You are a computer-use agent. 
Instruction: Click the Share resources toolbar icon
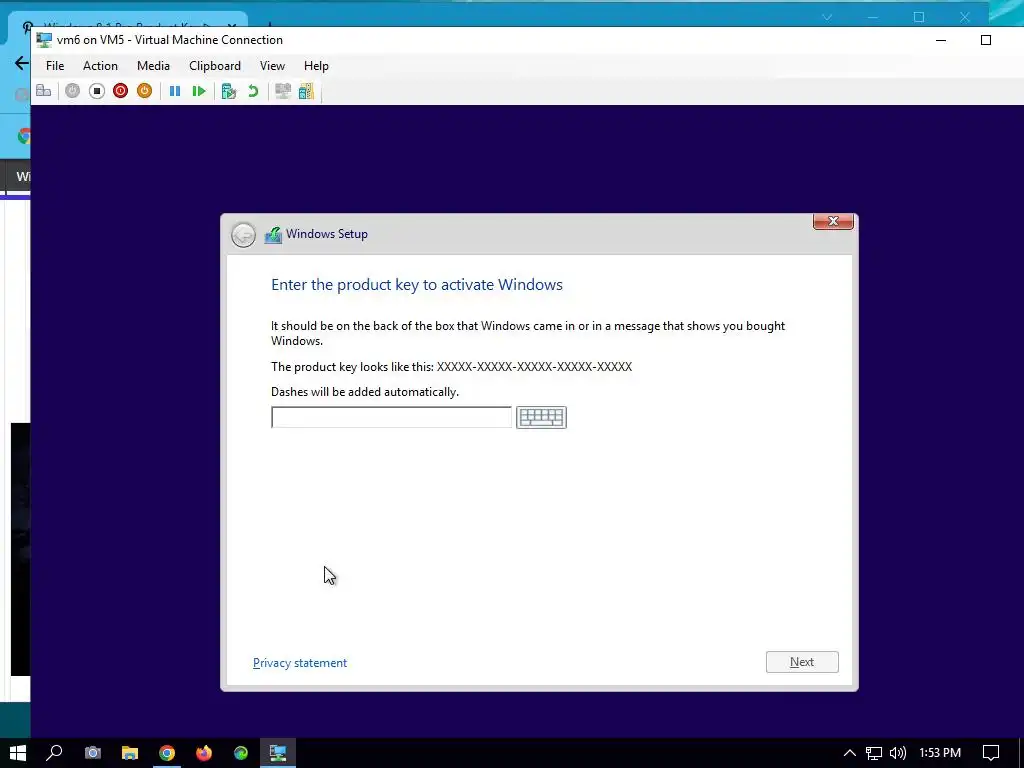click(306, 91)
